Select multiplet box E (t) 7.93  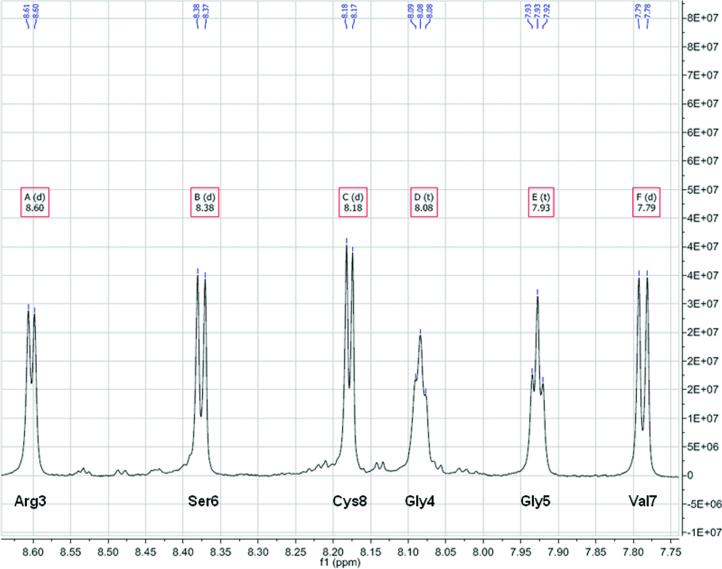541,202
